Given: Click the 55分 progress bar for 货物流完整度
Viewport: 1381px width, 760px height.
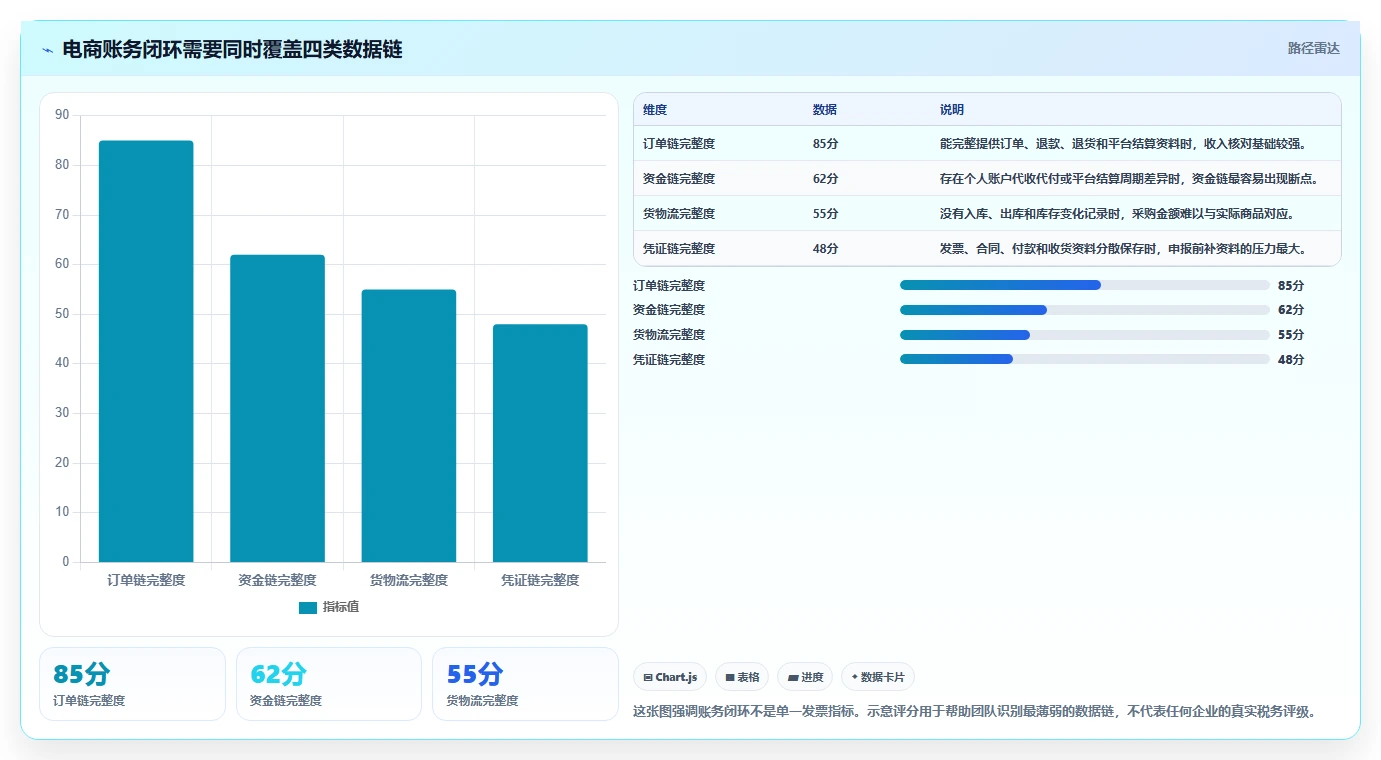Looking at the screenshot, I should point(1085,335).
